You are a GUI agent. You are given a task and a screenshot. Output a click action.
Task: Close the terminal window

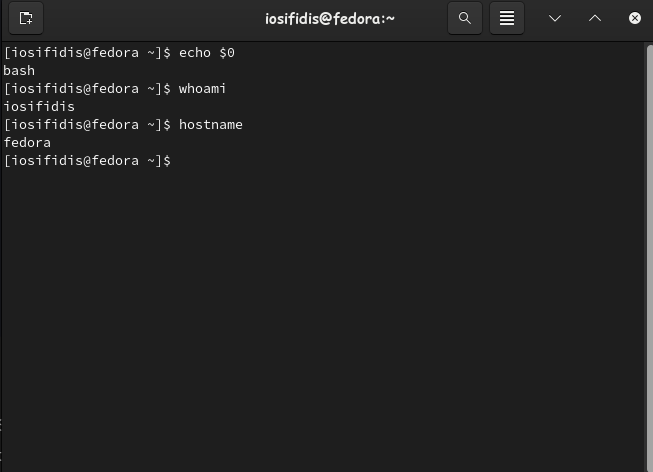635,18
